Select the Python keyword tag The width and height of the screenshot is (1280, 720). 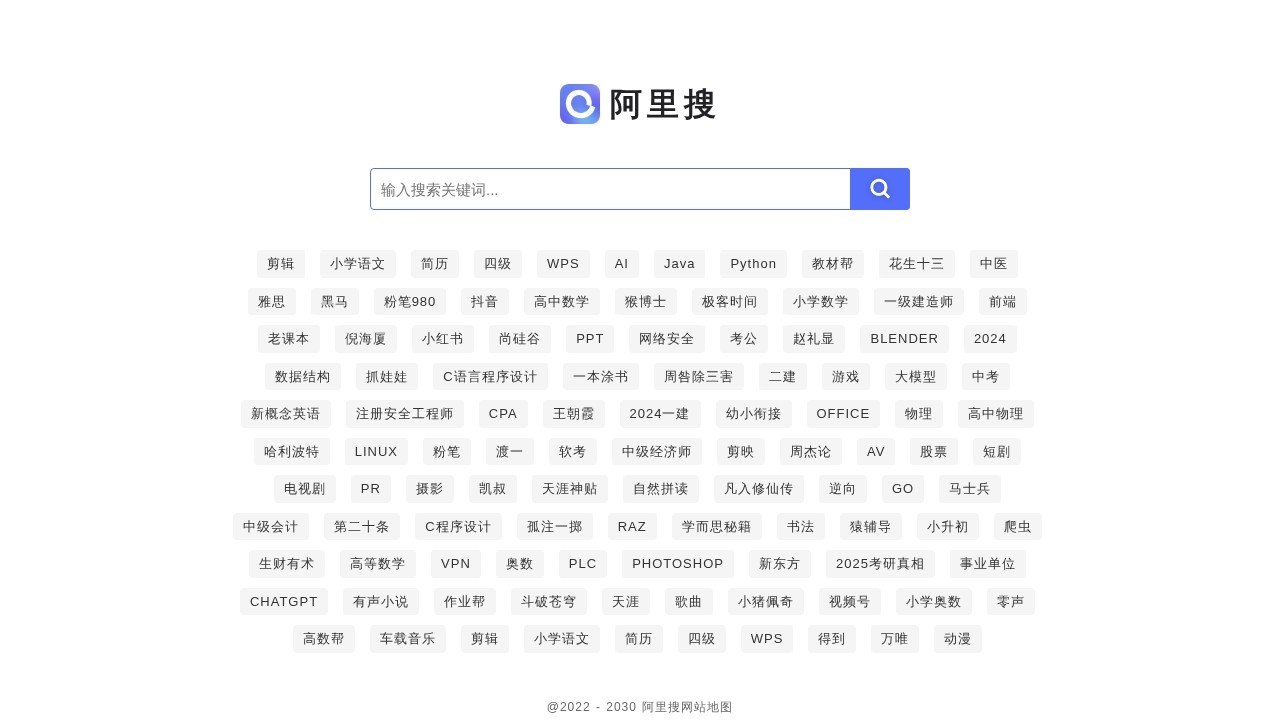(753, 263)
